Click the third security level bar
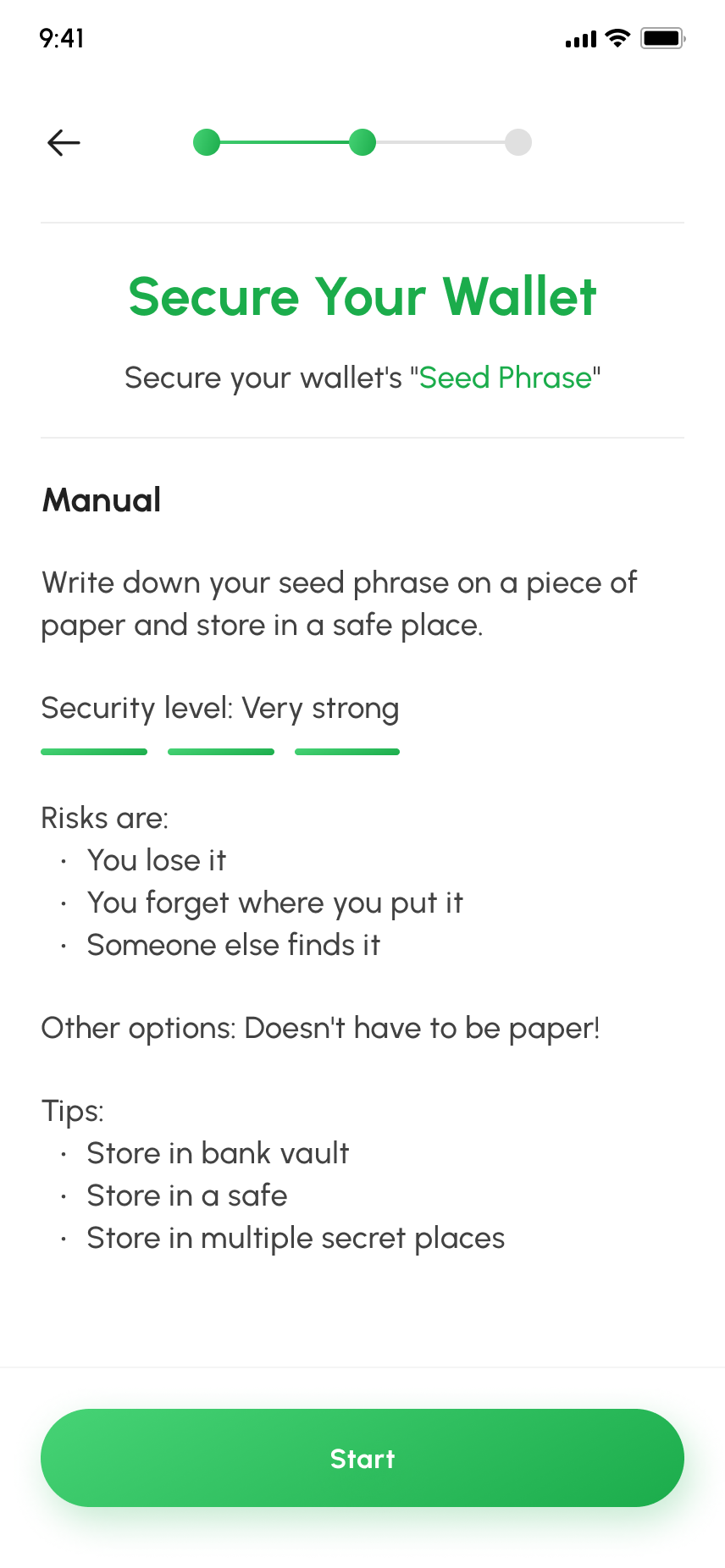Image resolution: width=725 pixels, height=1568 pixels. (x=347, y=752)
